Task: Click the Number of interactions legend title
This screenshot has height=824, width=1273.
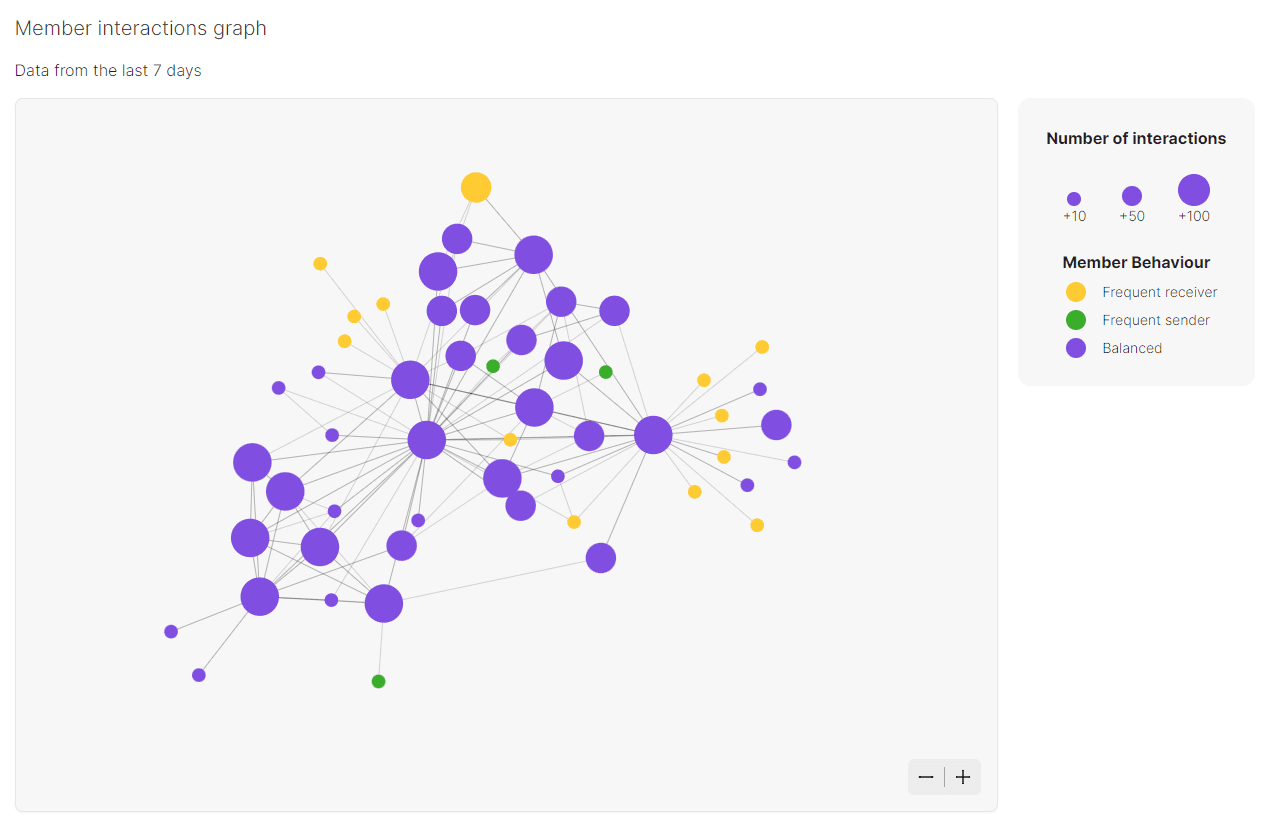Action: click(1136, 138)
